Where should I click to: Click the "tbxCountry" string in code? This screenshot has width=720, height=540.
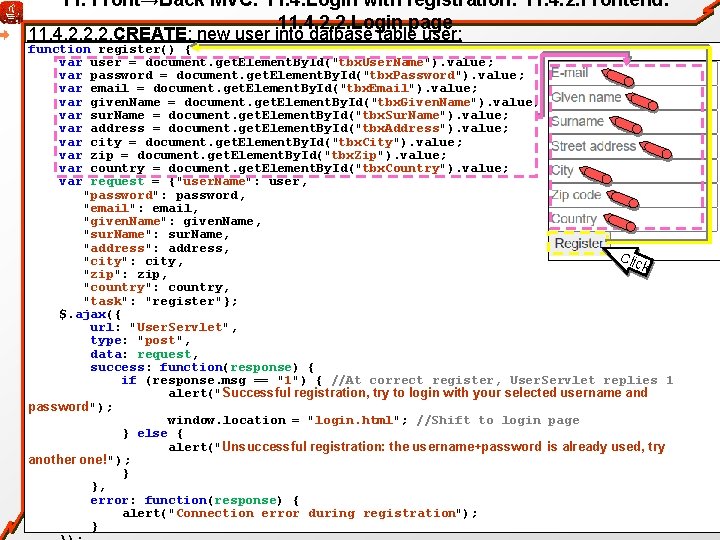[x=400, y=168]
